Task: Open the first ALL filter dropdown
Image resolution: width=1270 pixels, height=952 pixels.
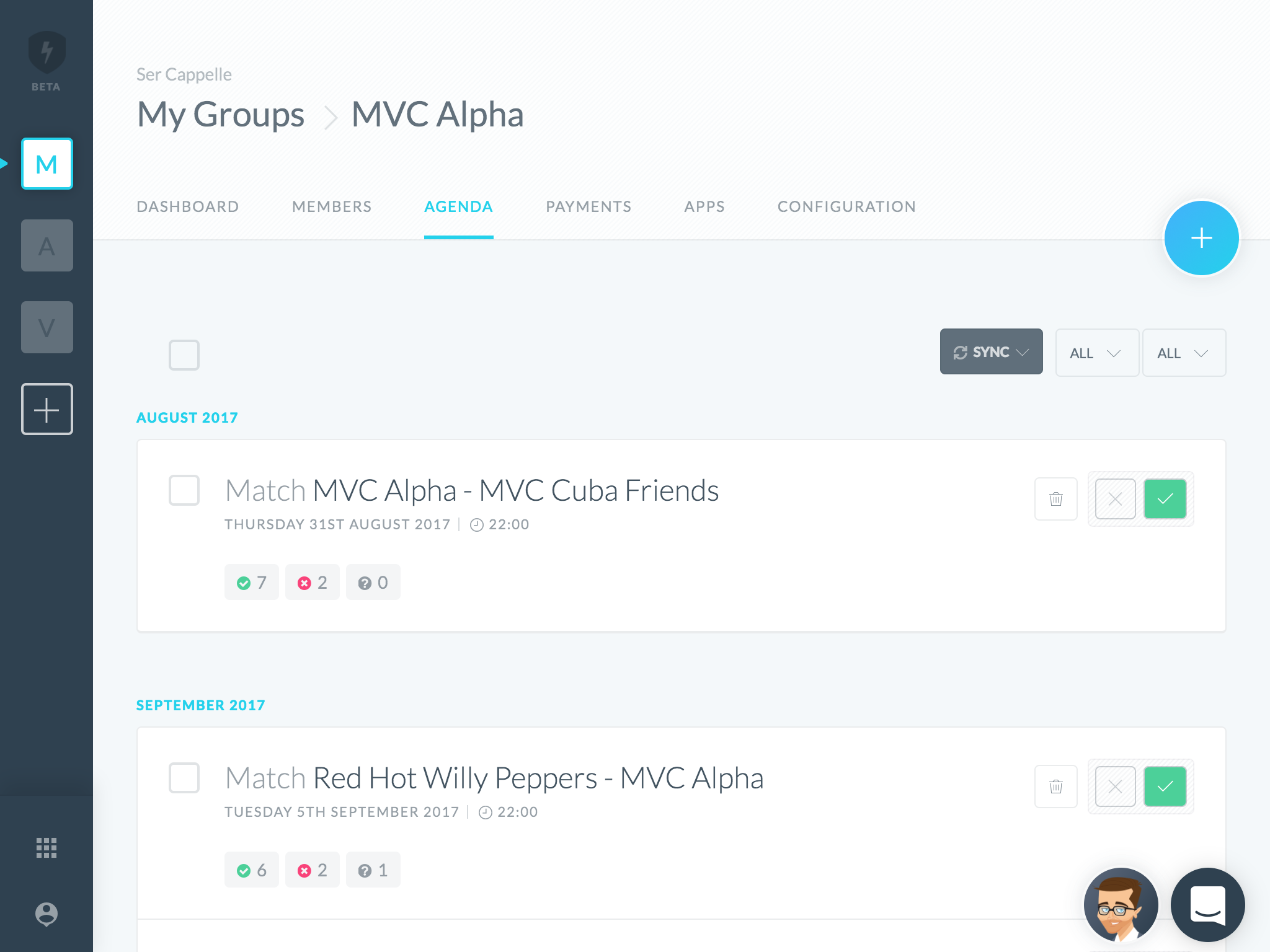Action: [1096, 353]
